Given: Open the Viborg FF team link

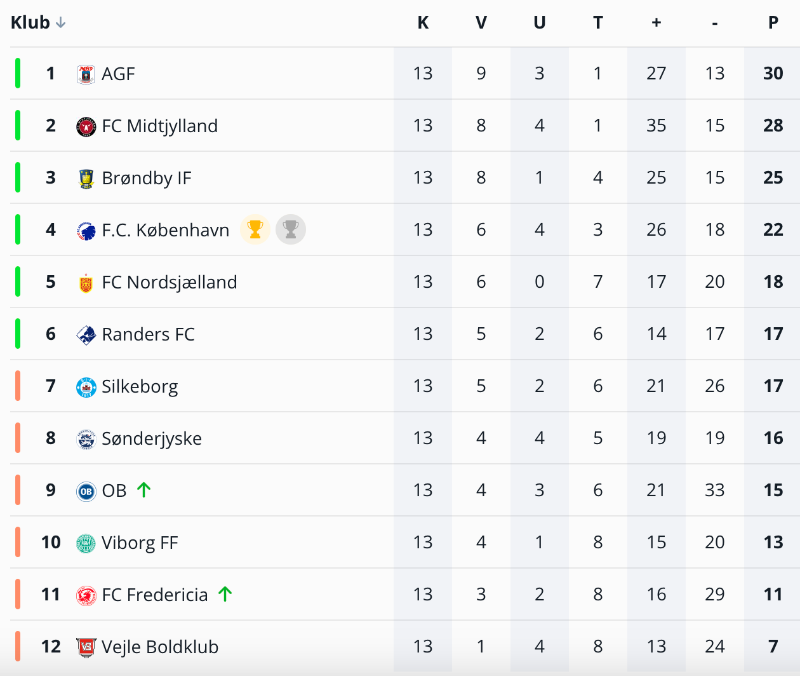Looking at the screenshot, I should click(x=140, y=542).
